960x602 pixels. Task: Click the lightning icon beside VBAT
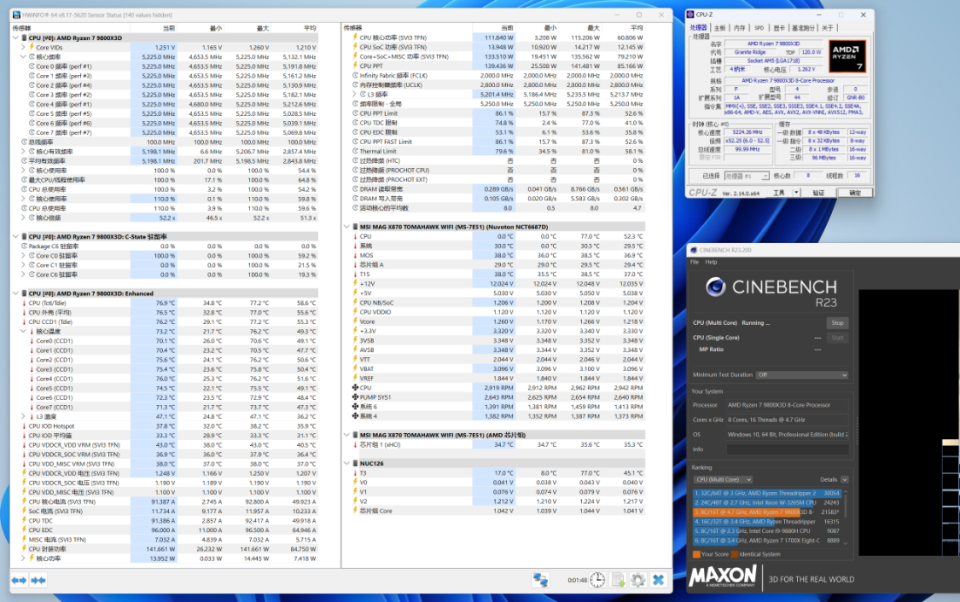(x=354, y=369)
